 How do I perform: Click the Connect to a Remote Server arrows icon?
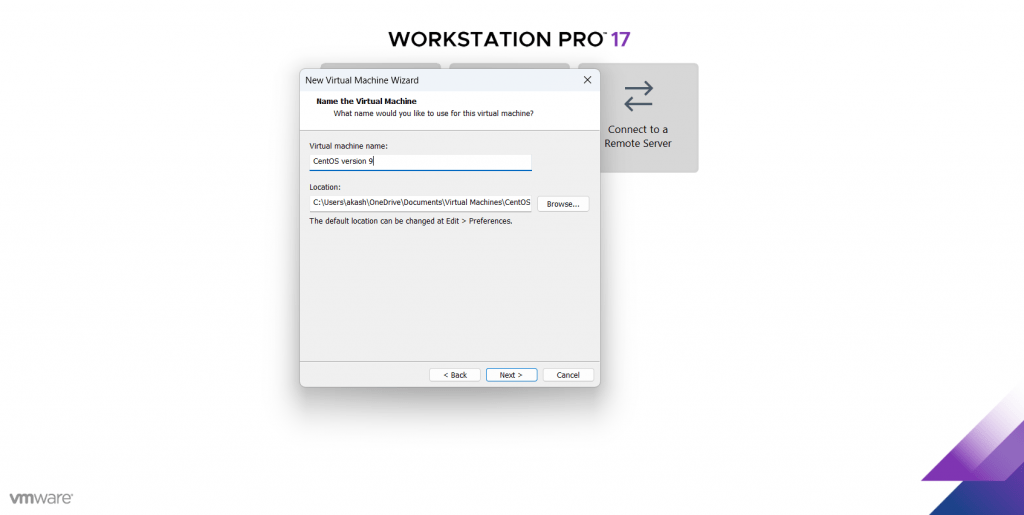point(638,96)
